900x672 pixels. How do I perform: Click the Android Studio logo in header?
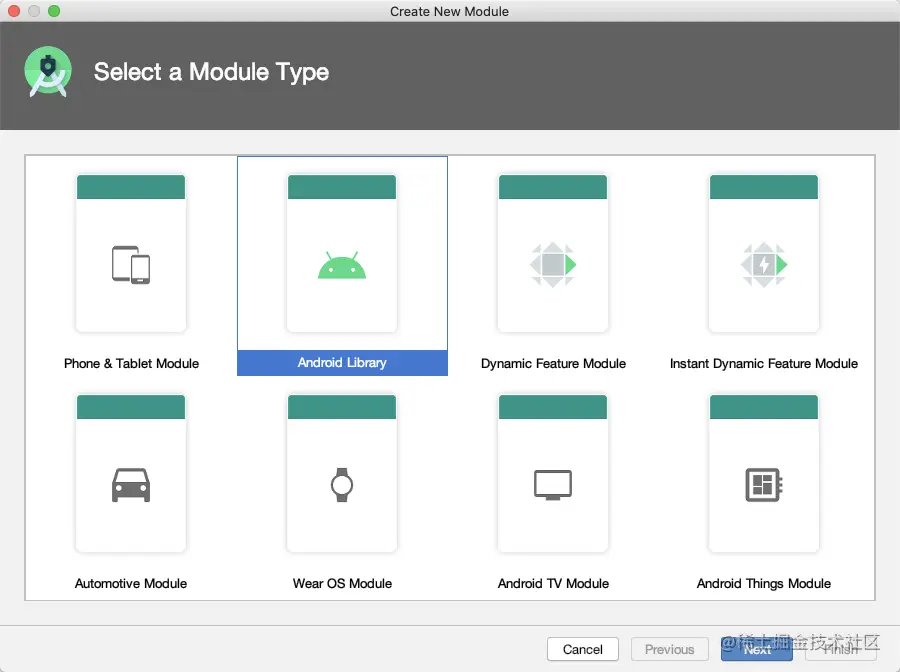tap(48, 72)
